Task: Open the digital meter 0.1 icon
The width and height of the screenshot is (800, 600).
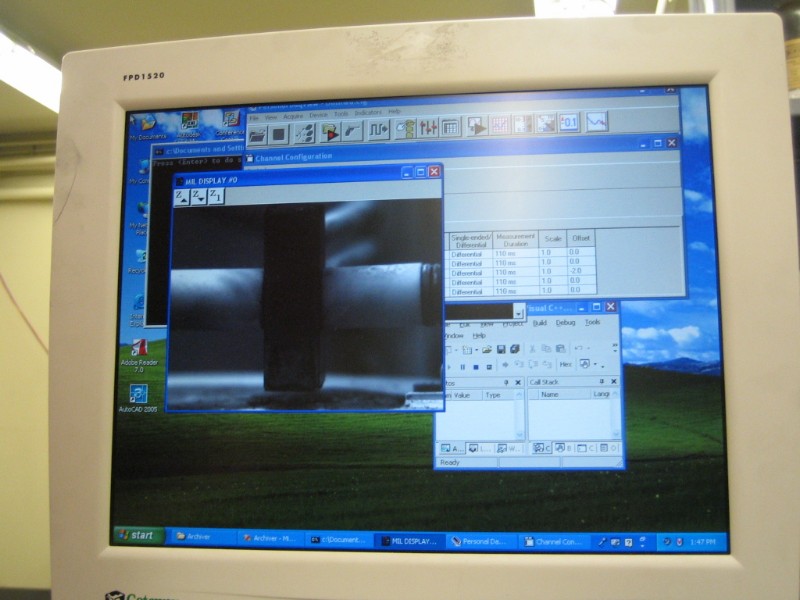Action: (x=569, y=122)
